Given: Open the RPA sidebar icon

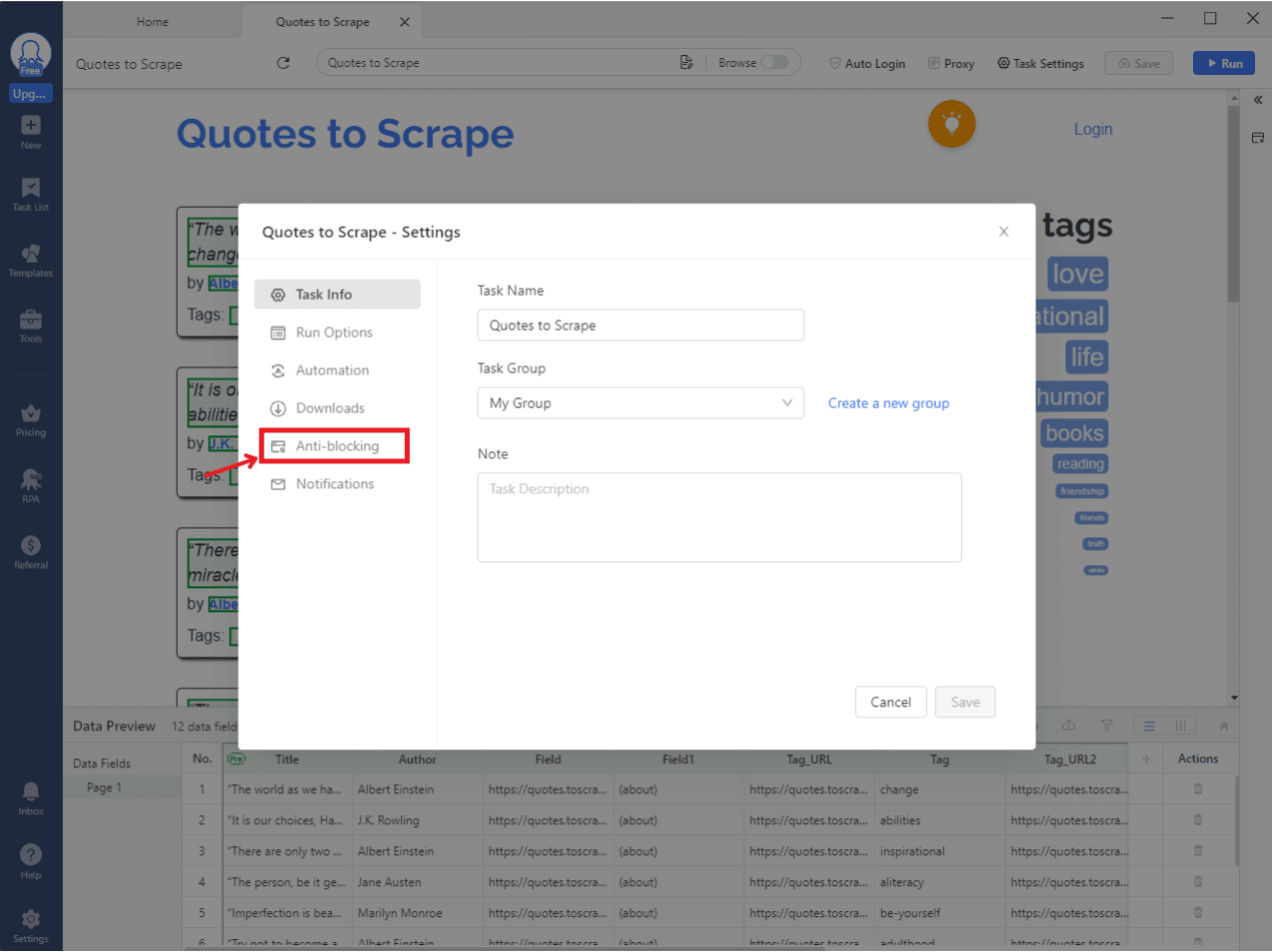Looking at the screenshot, I should 31,480.
